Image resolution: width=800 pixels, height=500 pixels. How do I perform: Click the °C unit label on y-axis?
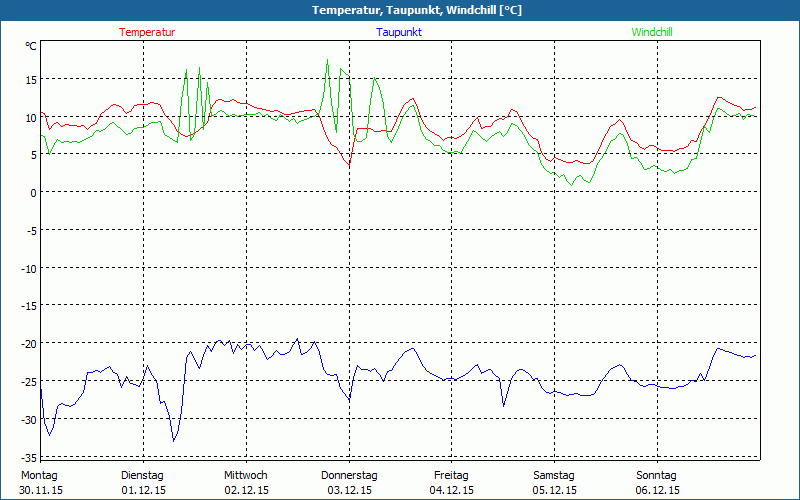coord(31,46)
